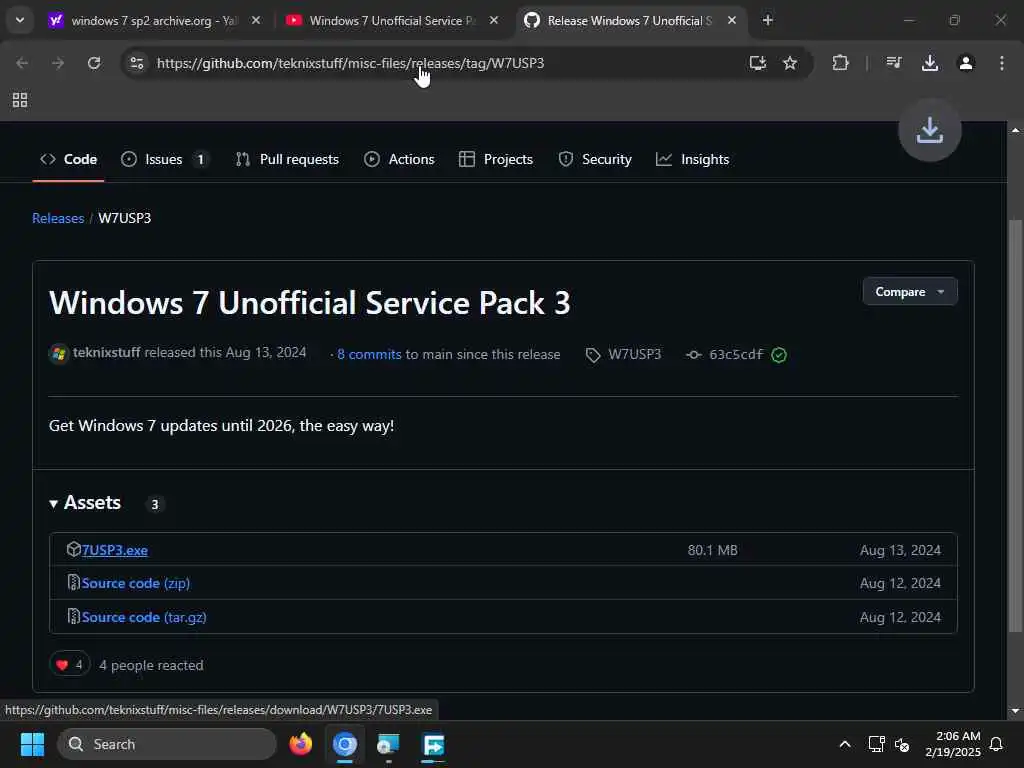Click the floating round download button
This screenshot has height=768, width=1024.
coord(929,130)
